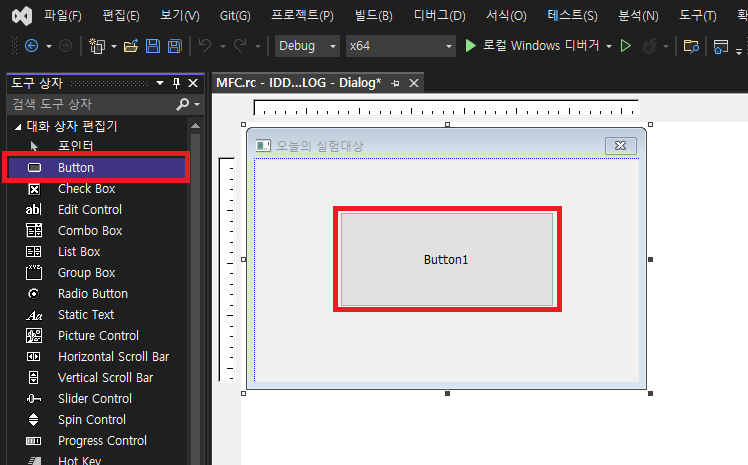748x465 pixels.
Task: Collapse the 대화 상자 편집기 group
Action: tap(18, 126)
